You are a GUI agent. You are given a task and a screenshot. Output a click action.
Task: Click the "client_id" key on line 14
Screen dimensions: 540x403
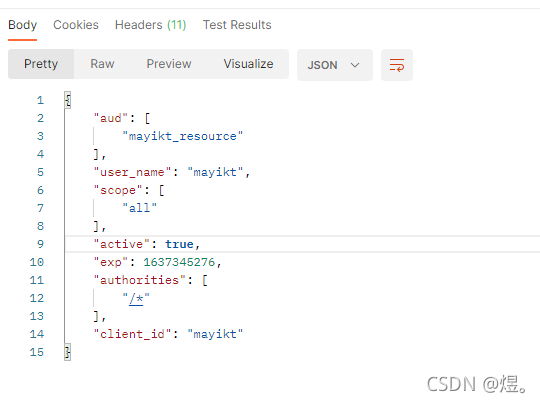click(132, 334)
